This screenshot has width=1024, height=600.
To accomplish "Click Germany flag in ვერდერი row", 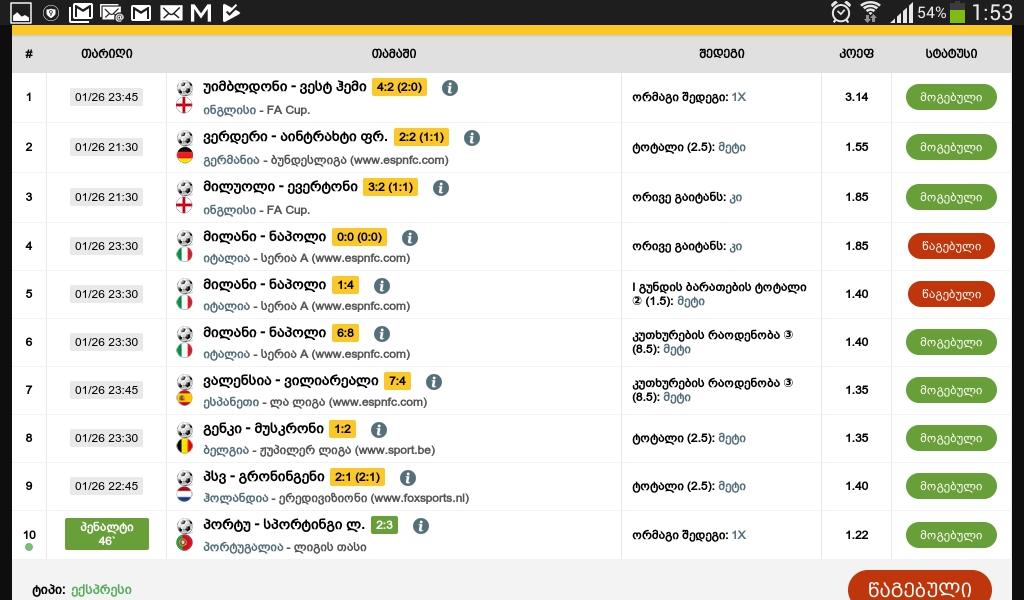I will tap(185, 155).
